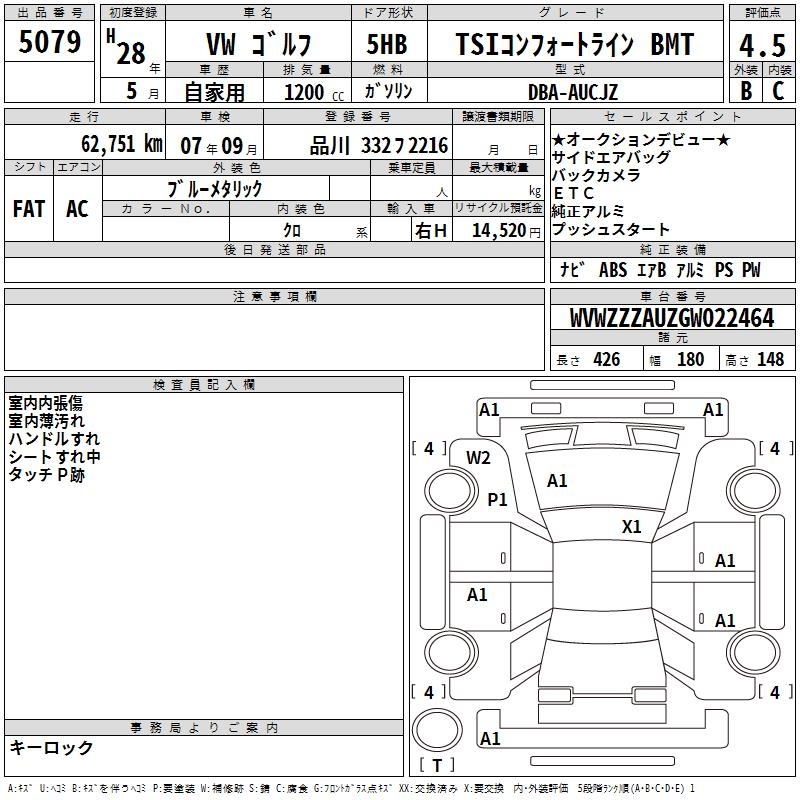Click the A1 marker at the diagram's top-right corner
800x800 pixels.
click(713, 410)
